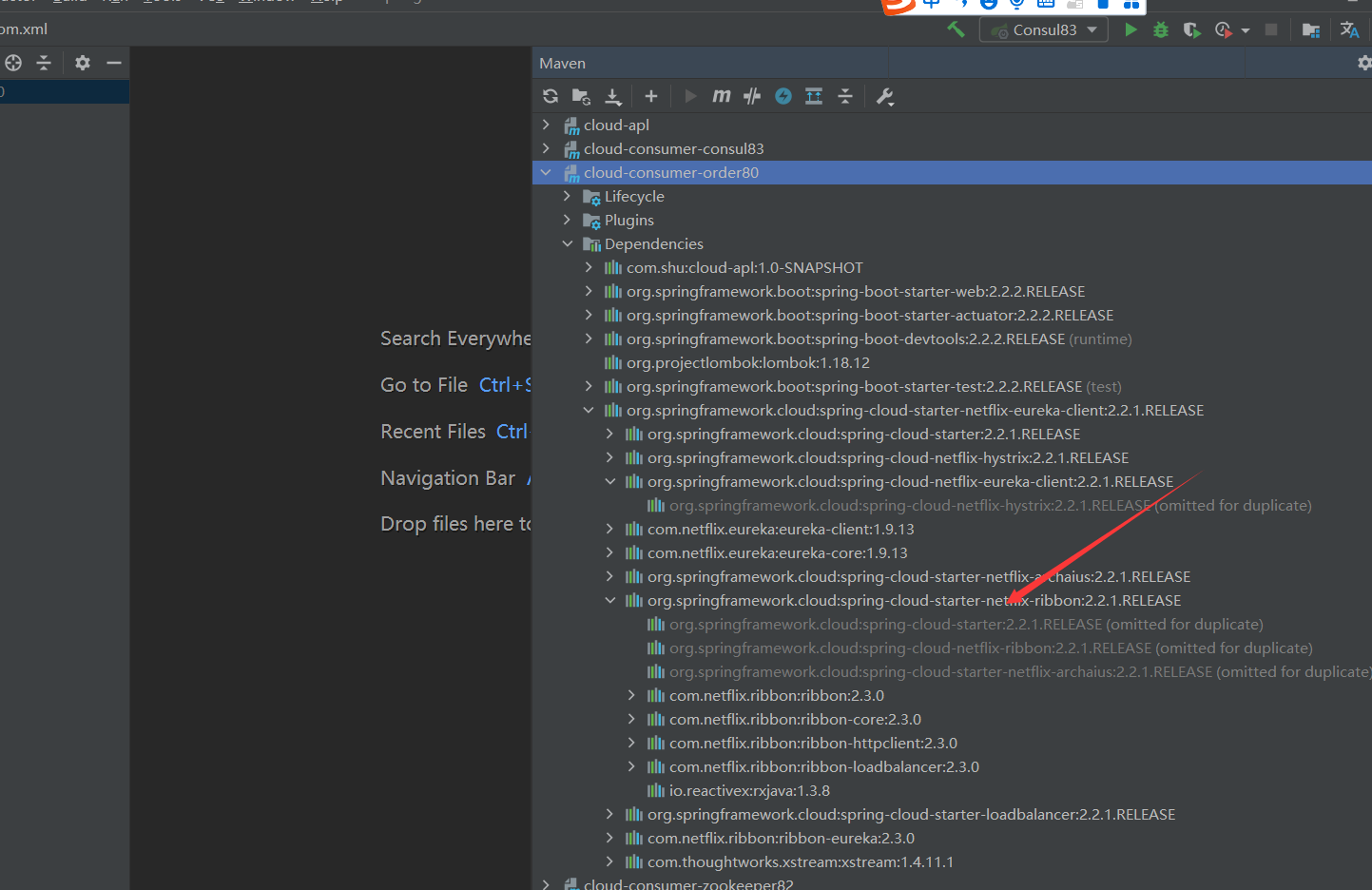Select spring-boot-starter-actuator:2.2.2.RELEASE row
1372x890 pixels.
(869, 315)
